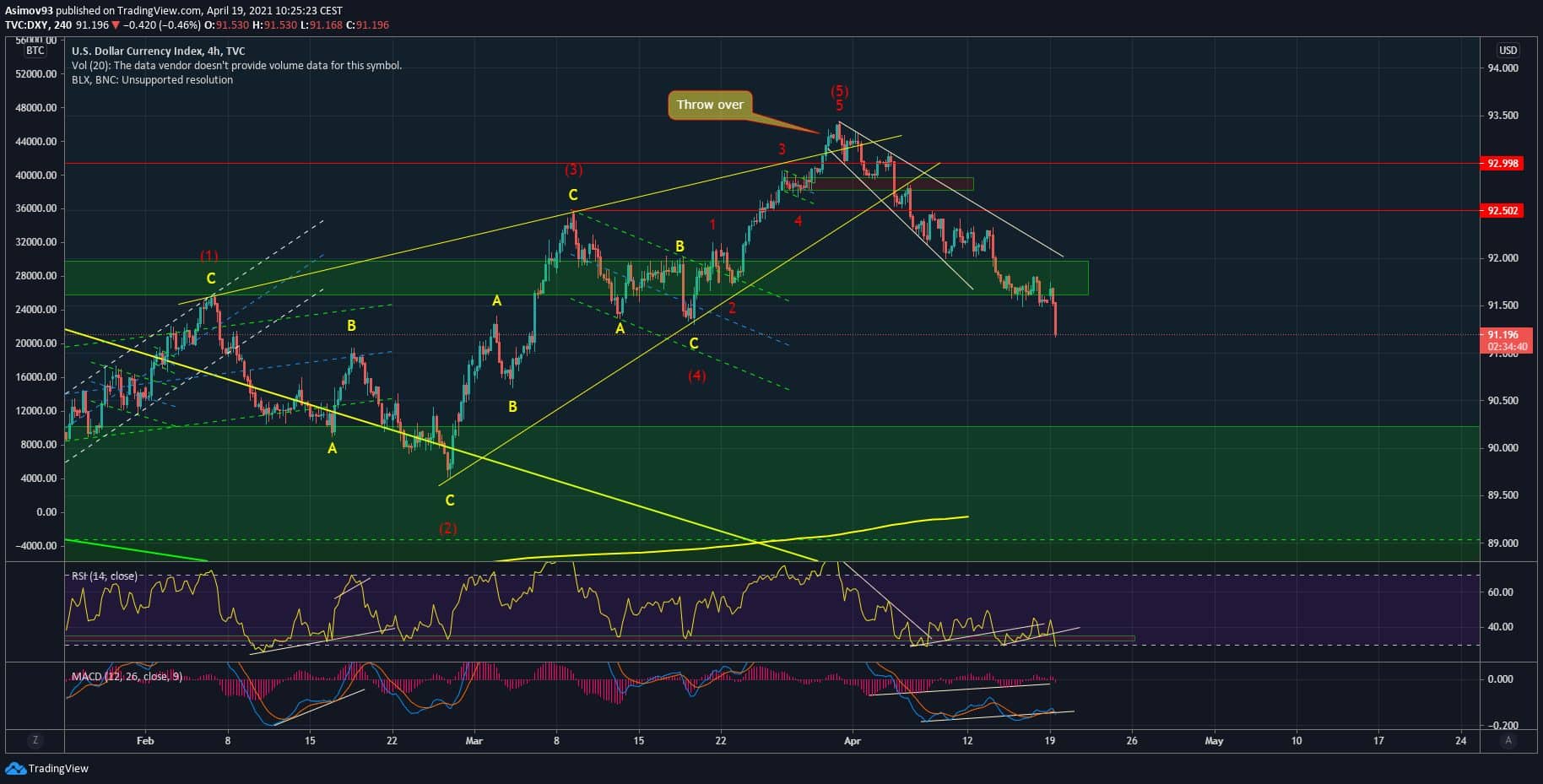Select the Throw over callout annotation
This screenshot has width=1543, height=784.
pos(709,105)
